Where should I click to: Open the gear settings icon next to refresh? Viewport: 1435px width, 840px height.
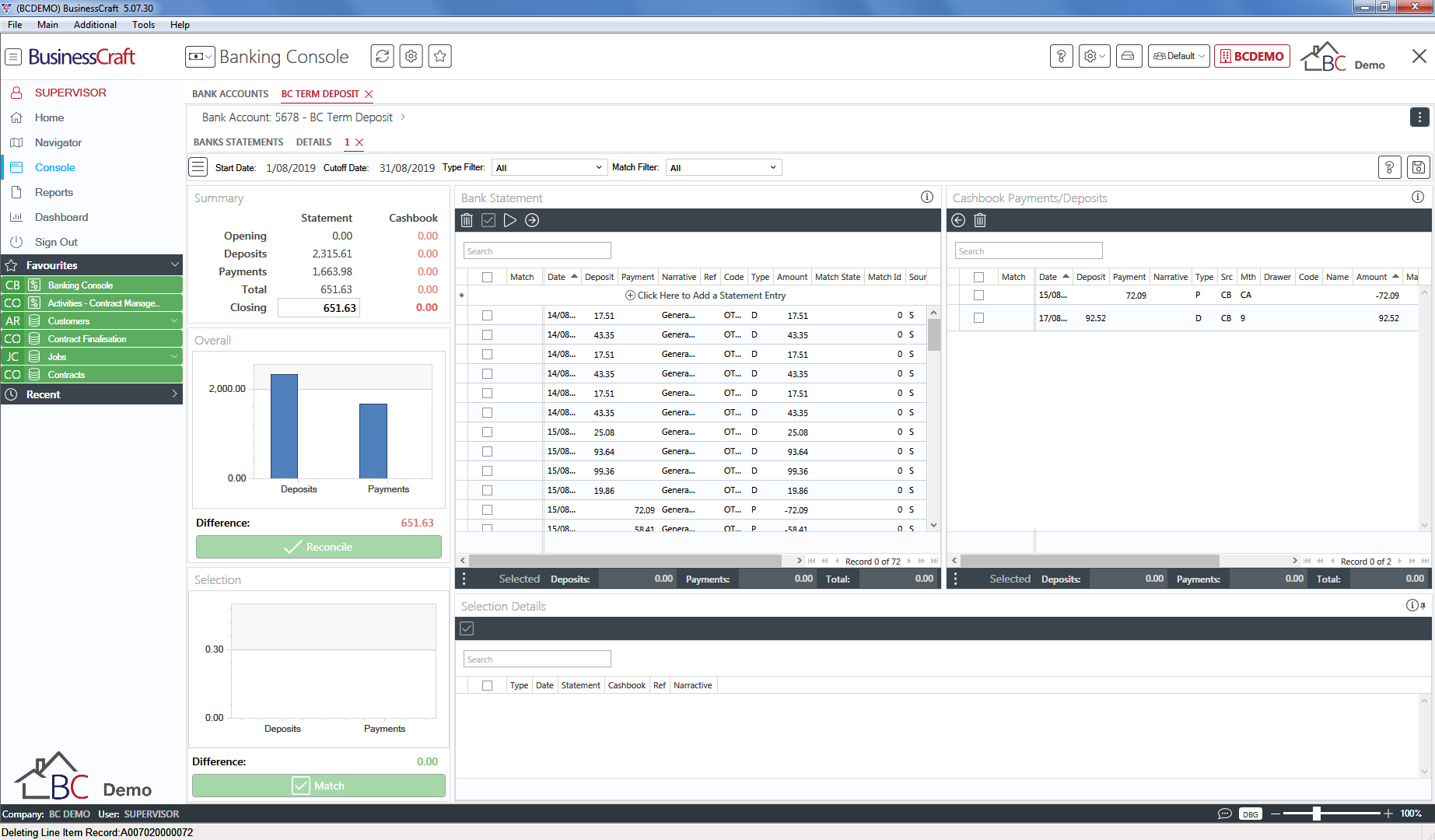pyautogui.click(x=411, y=56)
